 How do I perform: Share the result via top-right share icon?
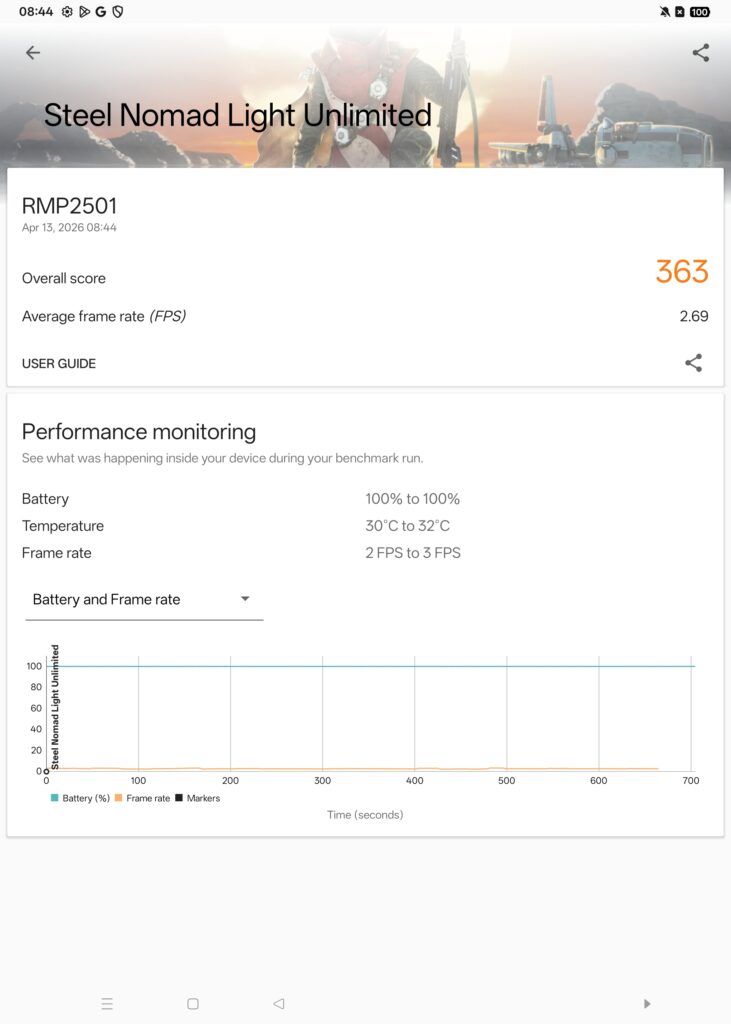point(701,52)
